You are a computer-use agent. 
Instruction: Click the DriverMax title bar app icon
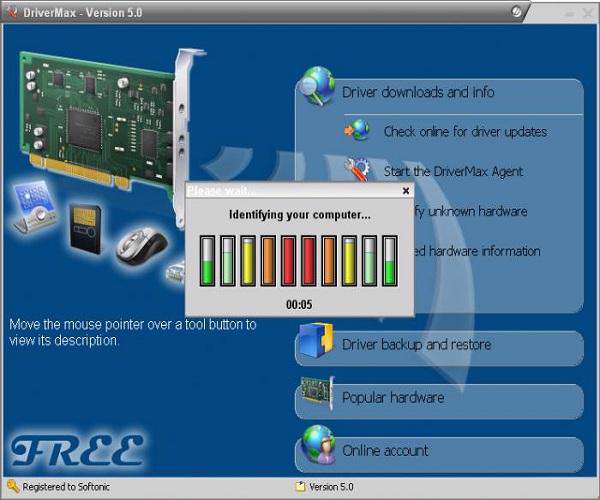[12, 12]
